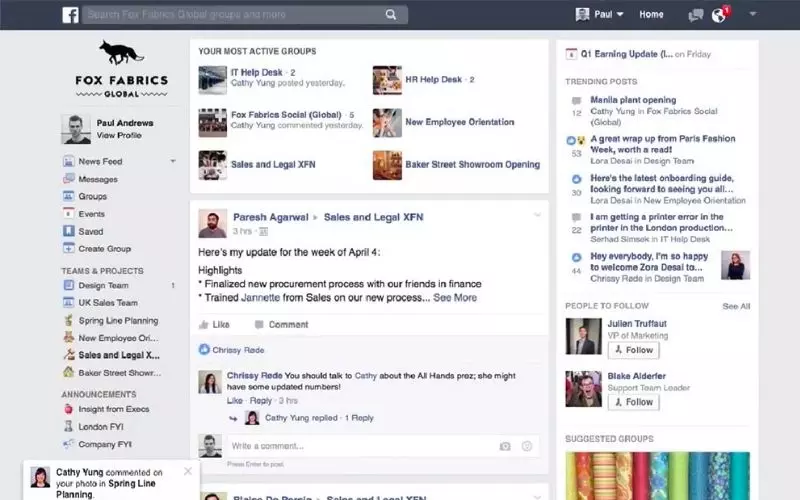800x500 pixels.
Task: Expand the account menu arrow at the far right of the top bar
Action: click(753, 14)
